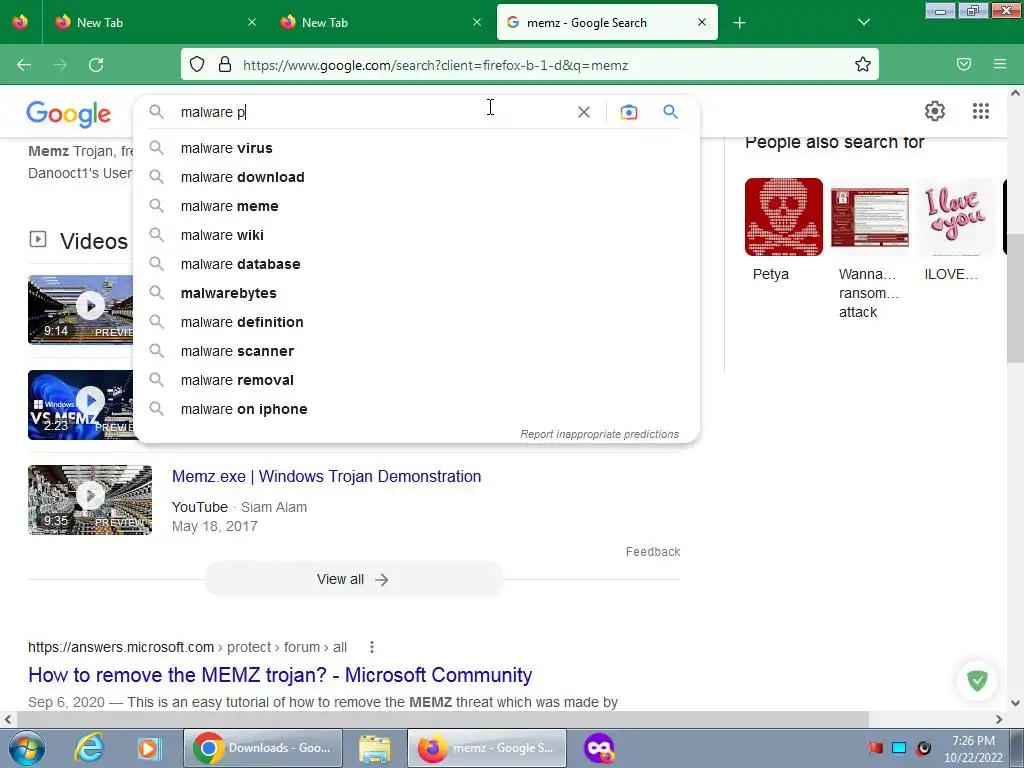
Task: Search by image camera icon
Action: (628, 112)
